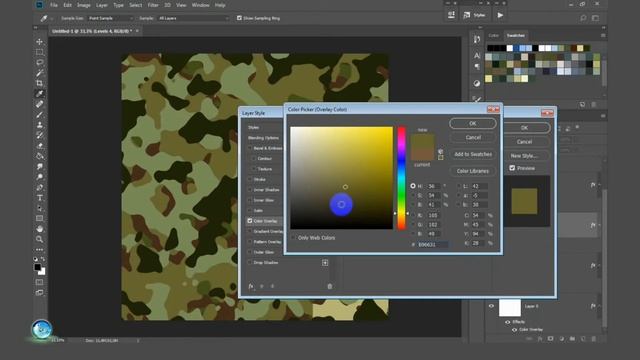
Task: Select the Hand tool
Action: 40,229
